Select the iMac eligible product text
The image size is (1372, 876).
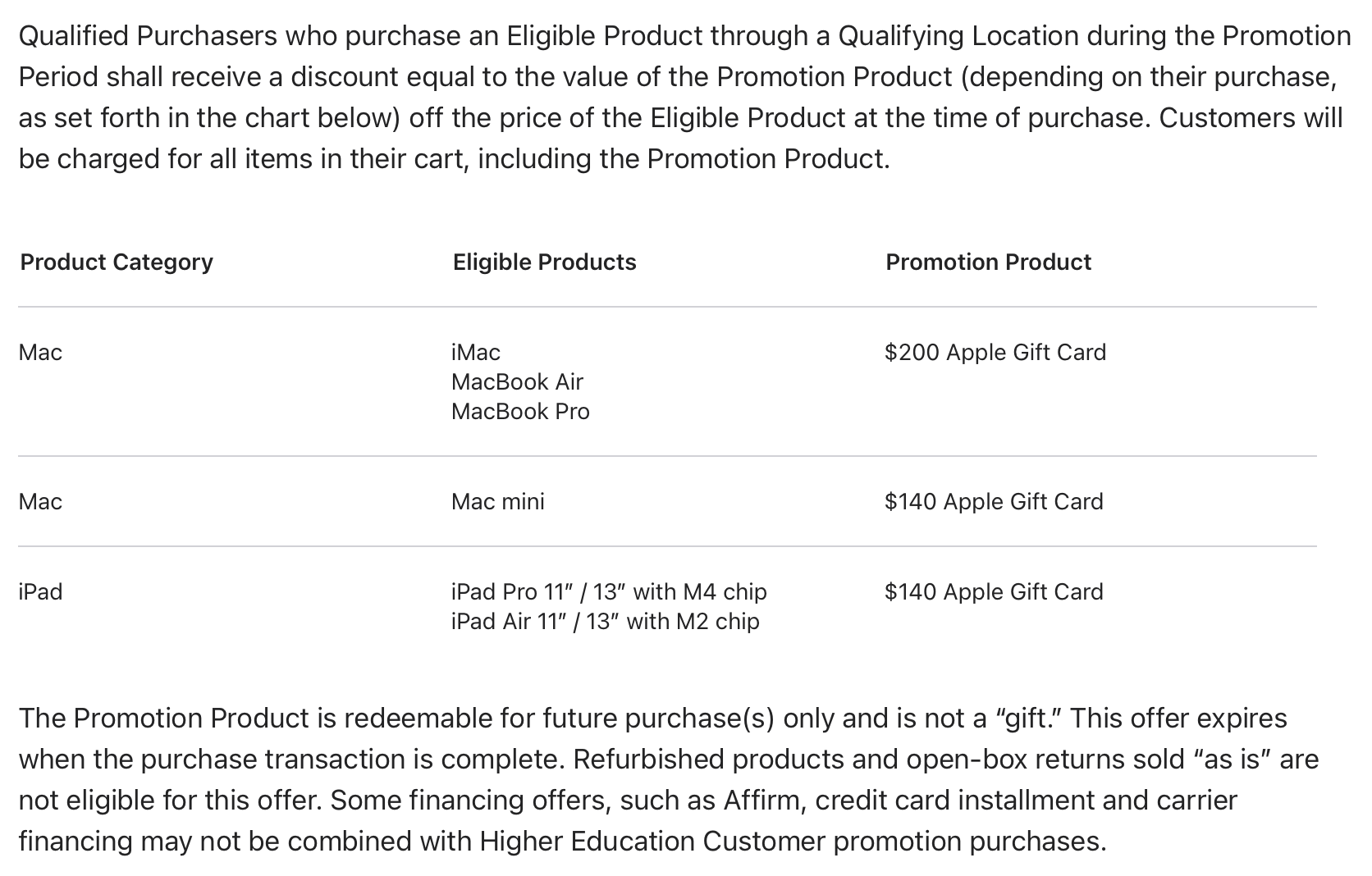pos(476,353)
